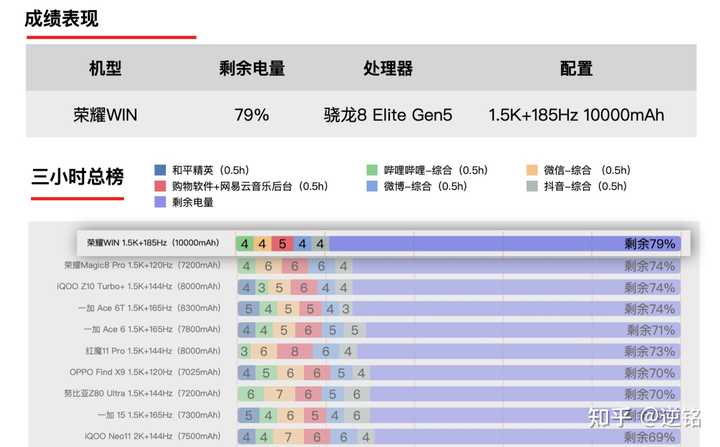Click the 三小时总榜 heading

(77, 176)
